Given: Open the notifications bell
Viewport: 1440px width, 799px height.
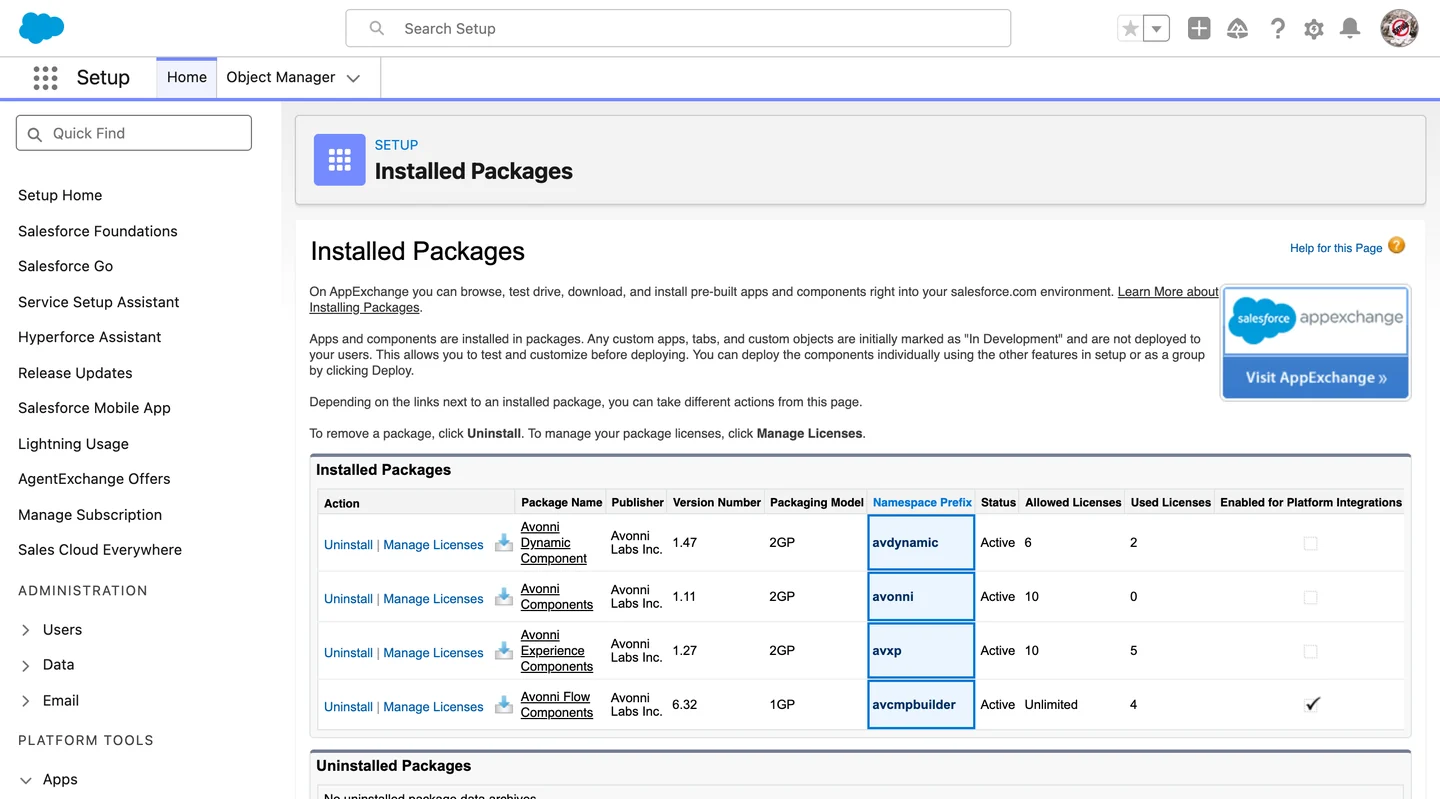Looking at the screenshot, I should tap(1350, 29).
